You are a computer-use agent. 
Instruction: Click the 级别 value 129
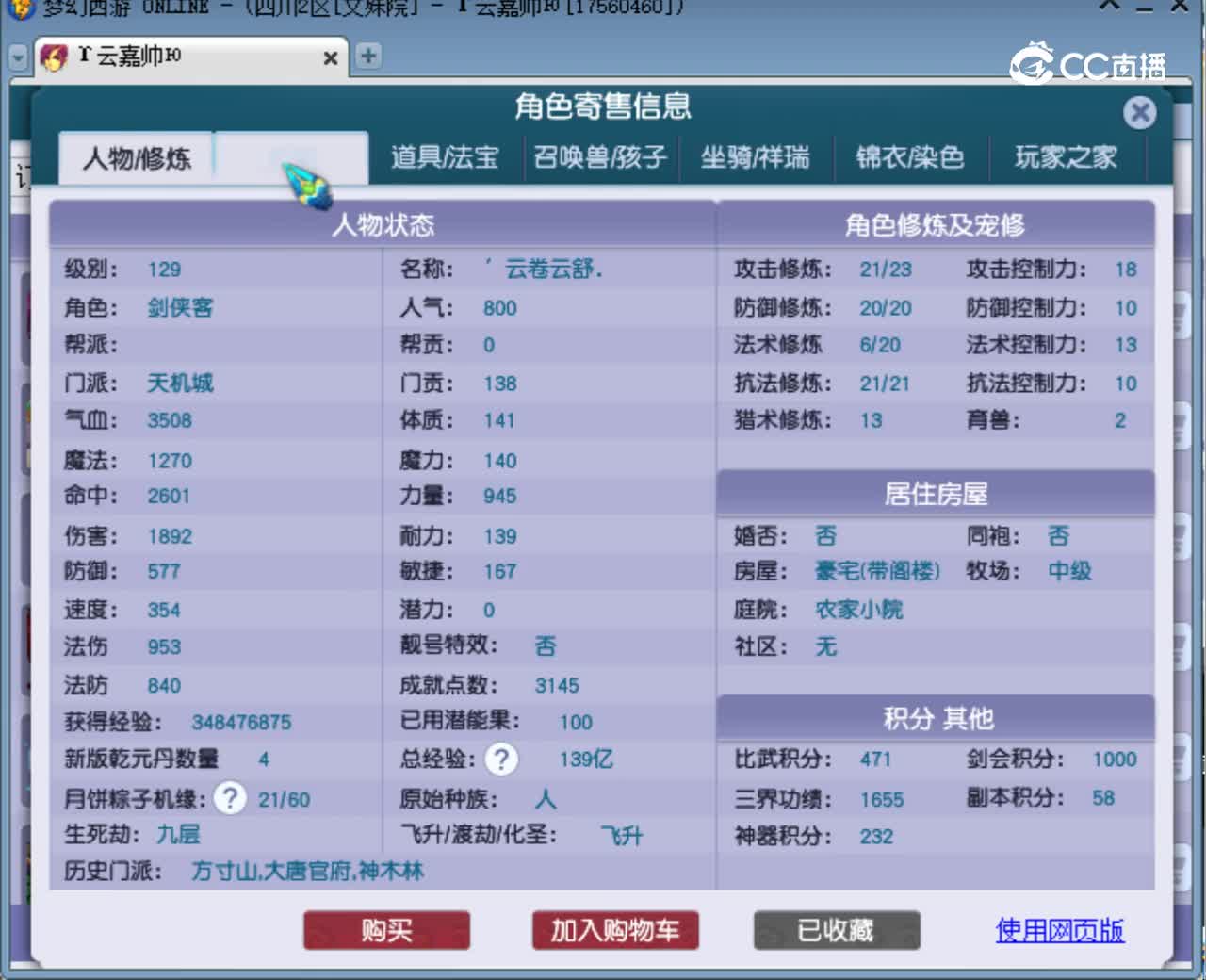(164, 269)
